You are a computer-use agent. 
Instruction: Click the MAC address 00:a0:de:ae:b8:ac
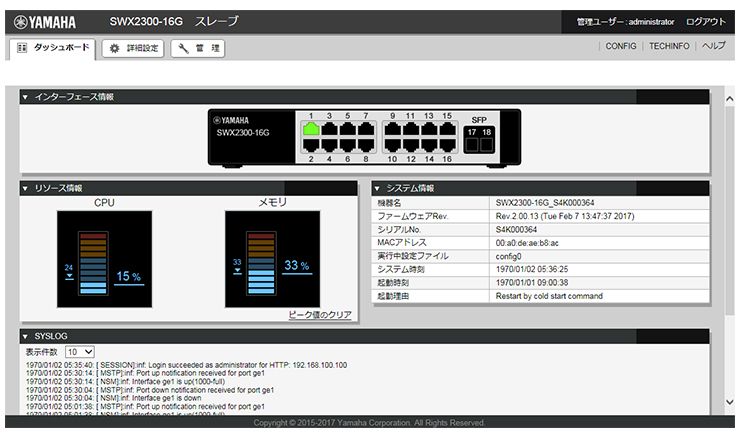tap(527, 243)
